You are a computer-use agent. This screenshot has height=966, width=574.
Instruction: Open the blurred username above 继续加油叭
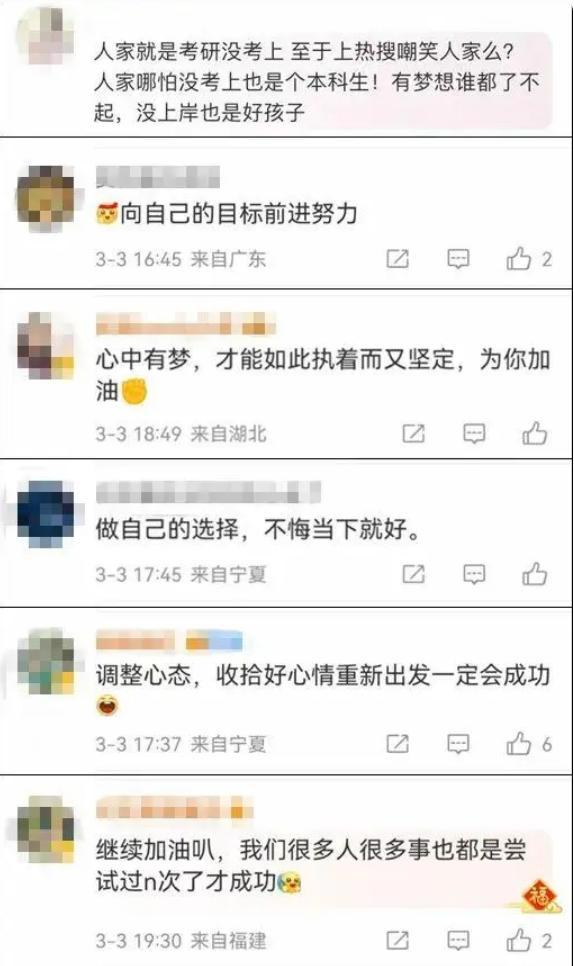coord(174,808)
